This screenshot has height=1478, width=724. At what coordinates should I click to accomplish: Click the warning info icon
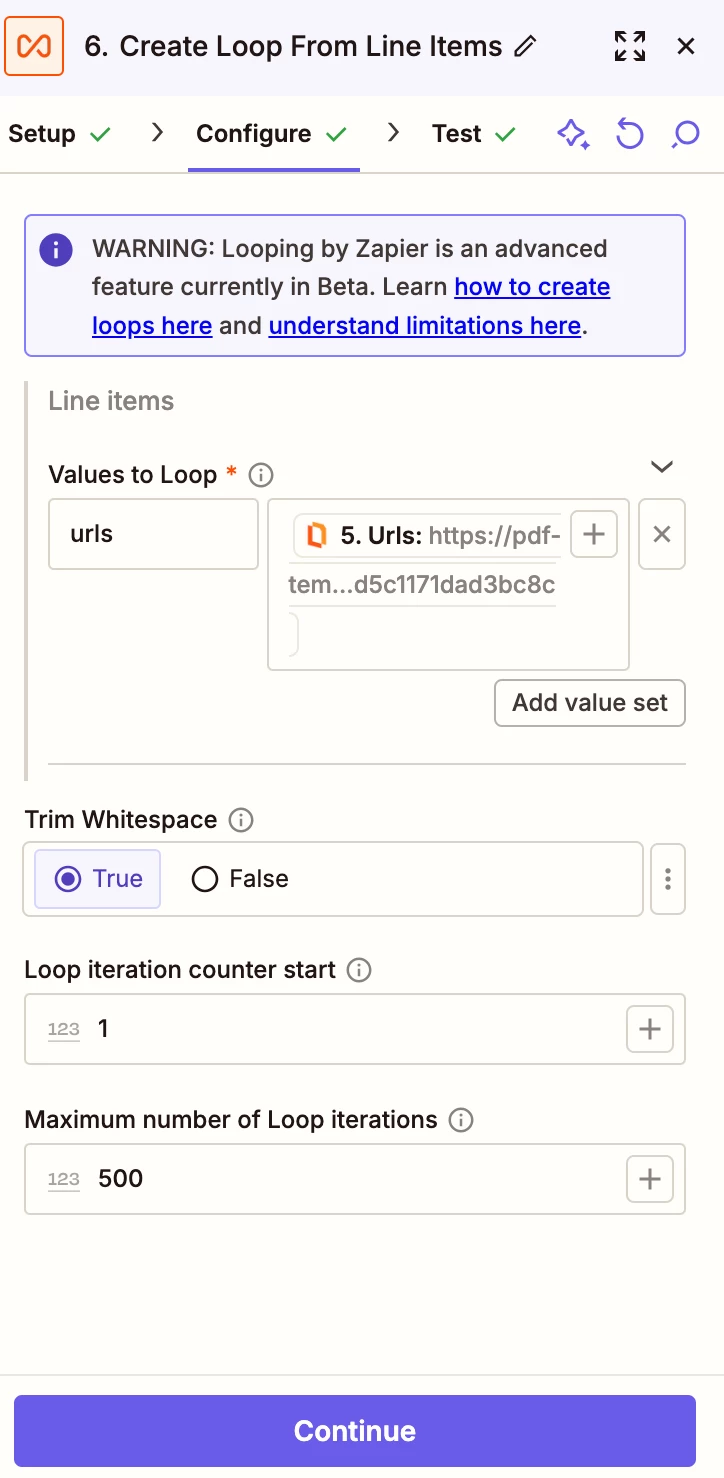point(56,249)
